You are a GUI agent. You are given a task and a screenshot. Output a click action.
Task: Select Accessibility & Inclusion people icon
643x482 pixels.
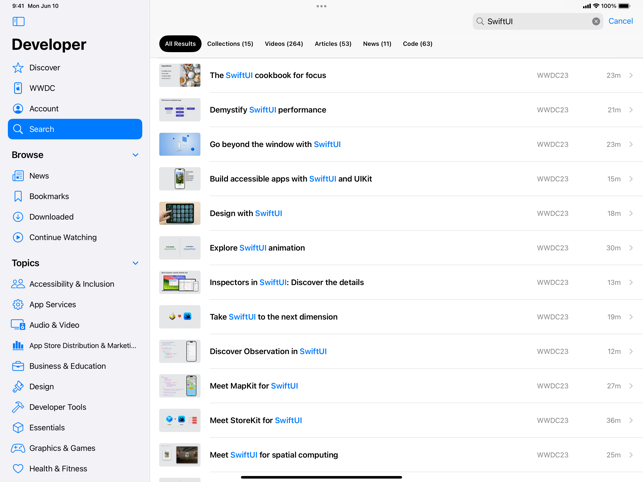coord(18,284)
